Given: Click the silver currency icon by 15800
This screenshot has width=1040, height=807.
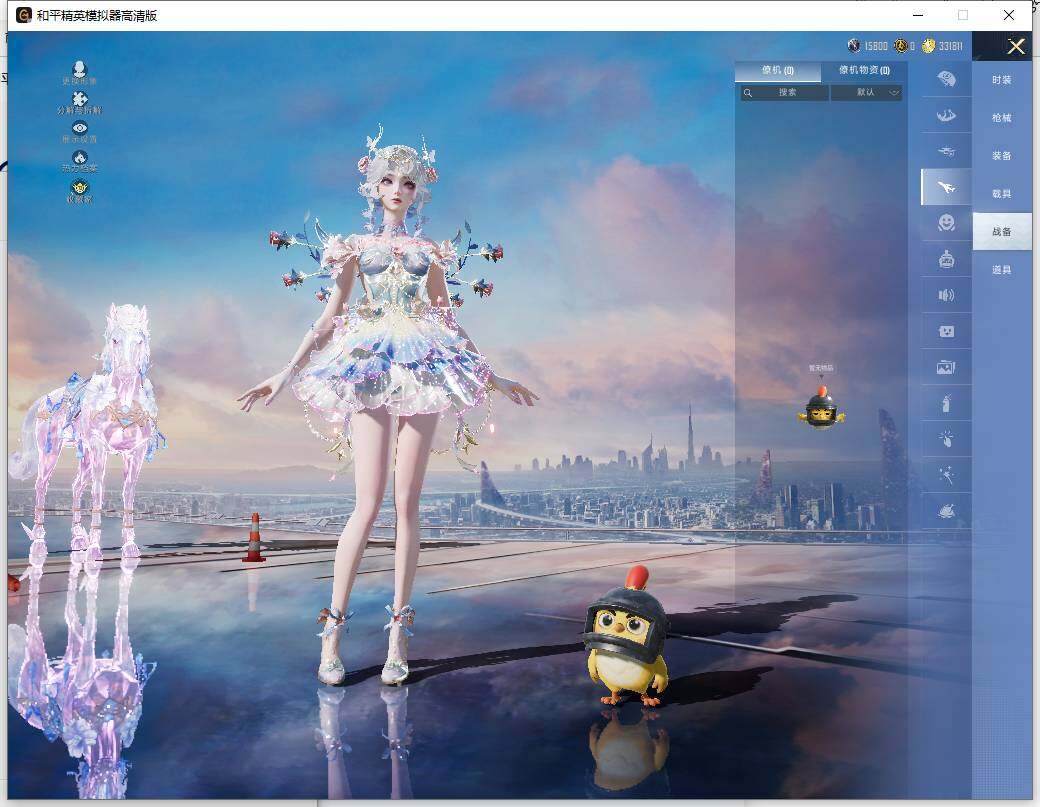Looking at the screenshot, I should coord(854,46).
